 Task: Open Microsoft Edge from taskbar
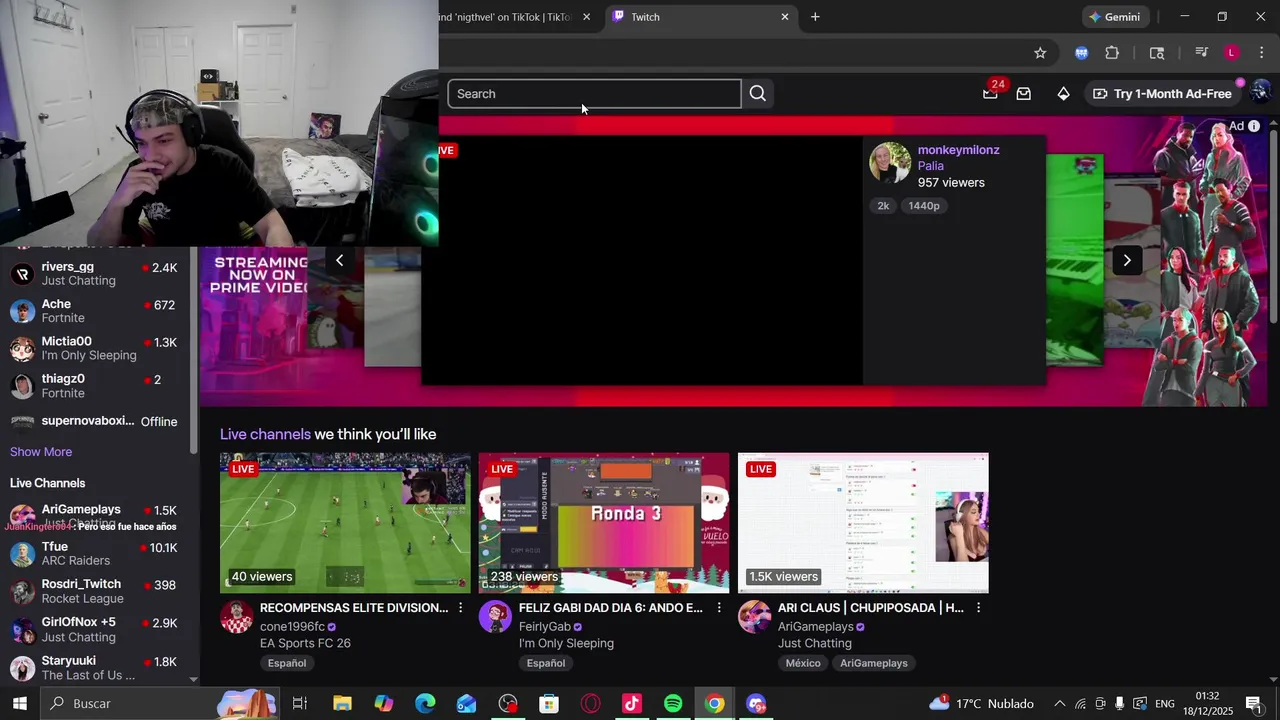click(x=425, y=703)
